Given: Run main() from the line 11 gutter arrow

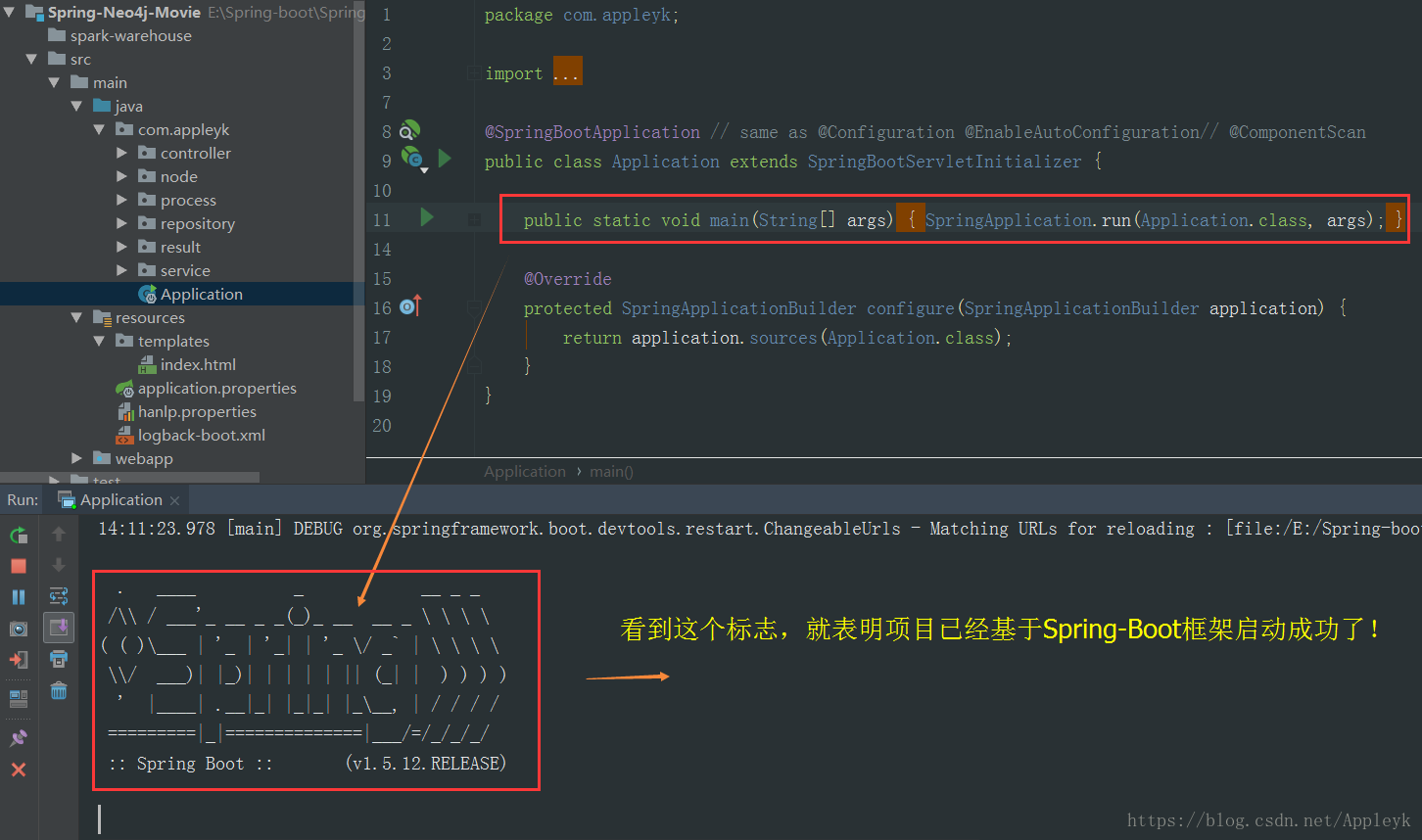Looking at the screenshot, I should [x=426, y=217].
